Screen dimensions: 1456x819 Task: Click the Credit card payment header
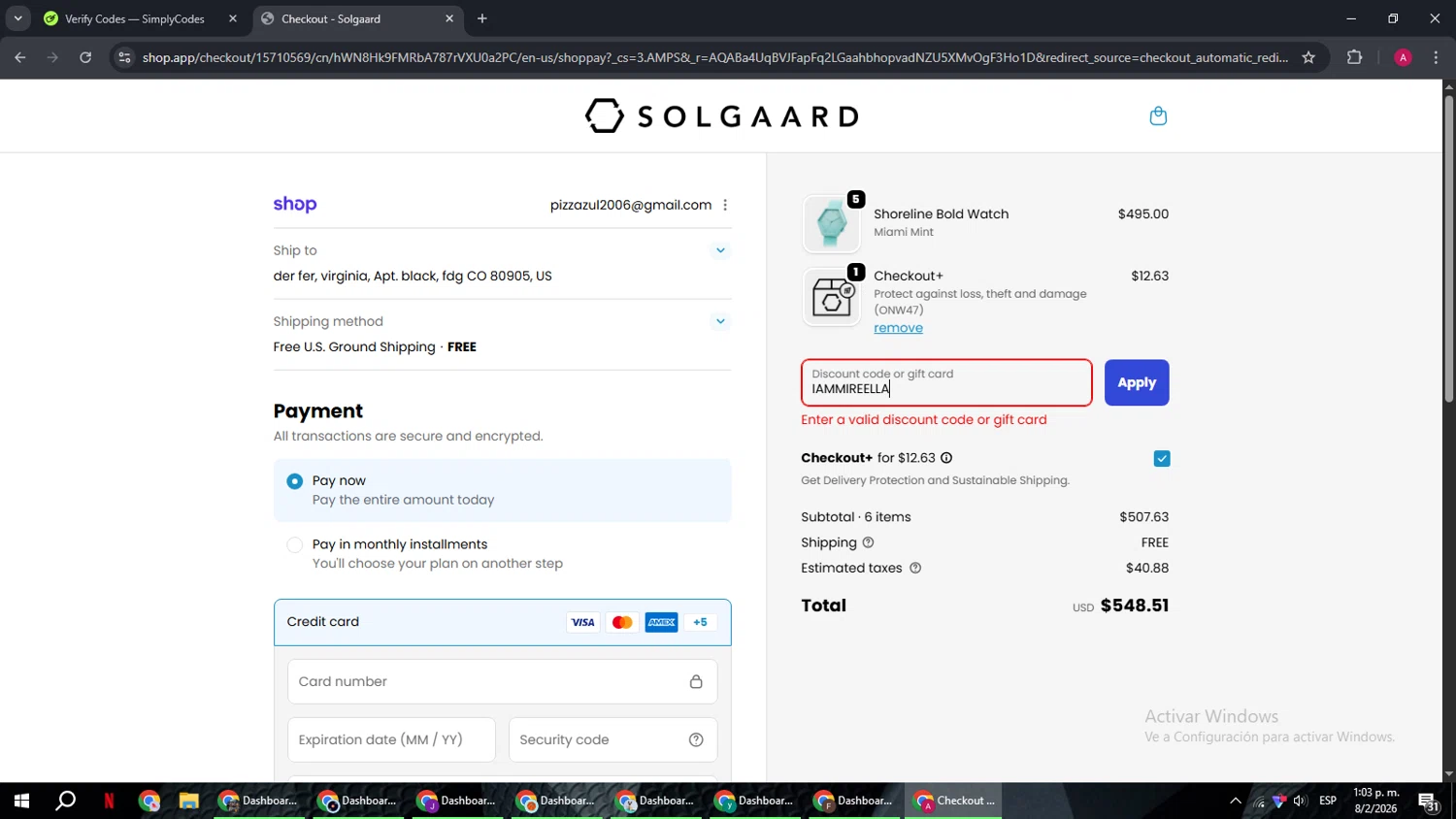point(502,622)
